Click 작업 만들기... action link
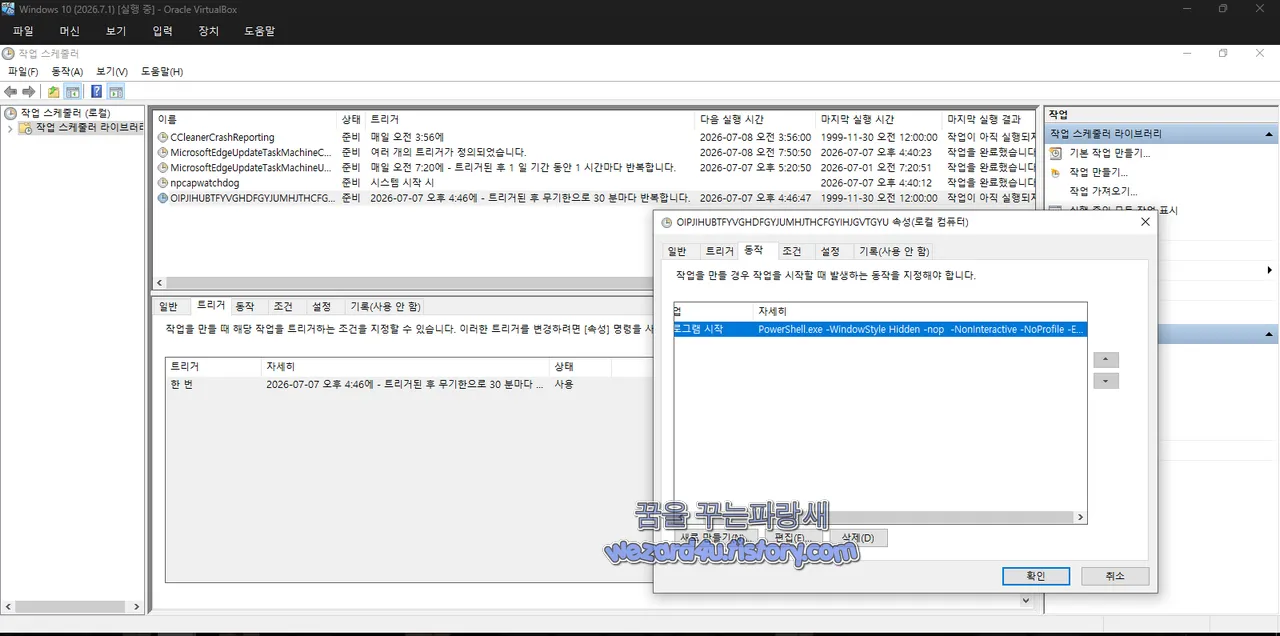1280x636 pixels. click(1098, 172)
